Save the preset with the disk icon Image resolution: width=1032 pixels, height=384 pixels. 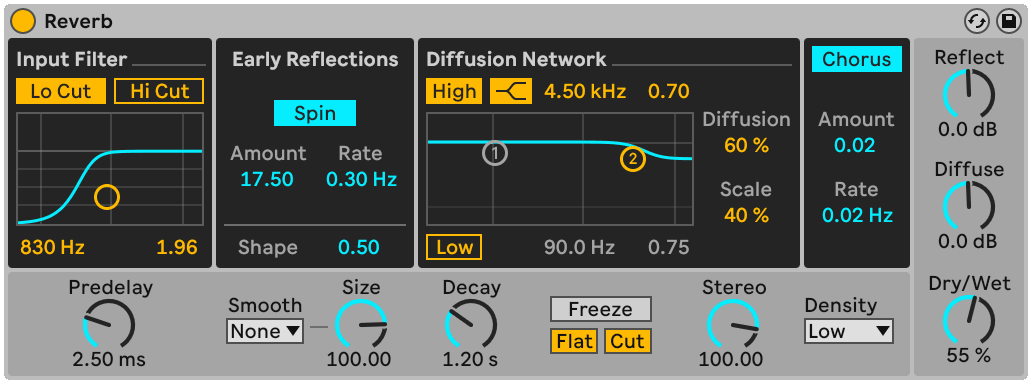click(x=1008, y=22)
